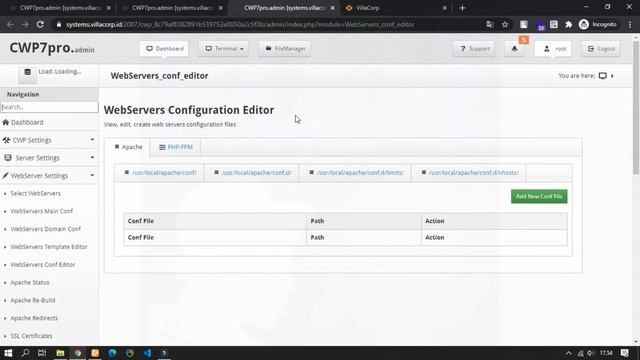Screen dimensions: 640x360
Task: Open Apache Status page
Action: 30,282
